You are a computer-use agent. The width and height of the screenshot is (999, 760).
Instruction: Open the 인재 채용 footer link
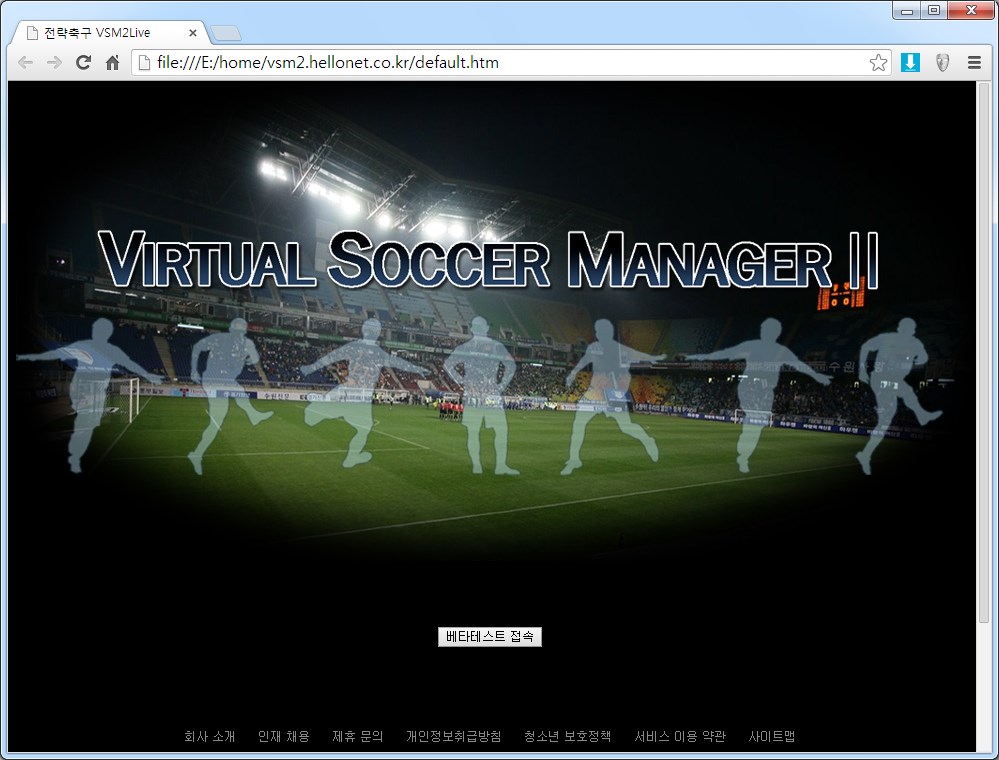pyautogui.click(x=283, y=737)
